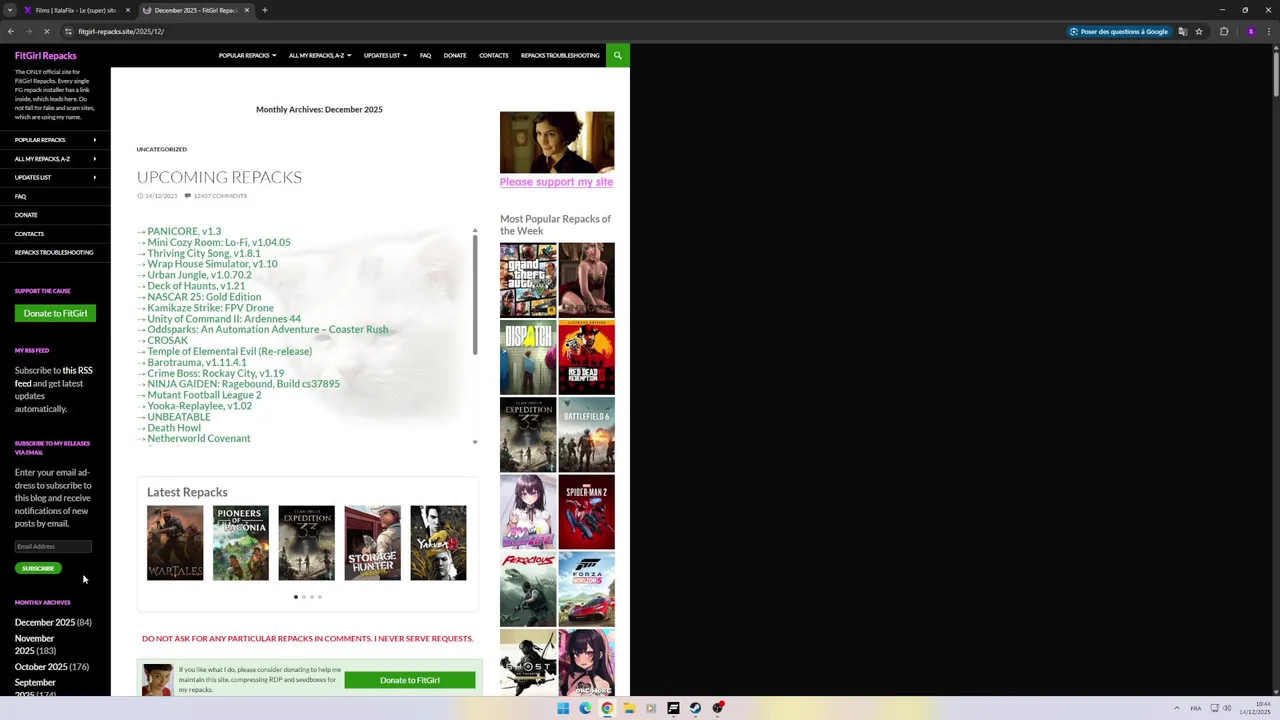Open December 2025 monthly archive link
Image resolution: width=1280 pixels, height=720 pixels.
click(x=45, y=622)
